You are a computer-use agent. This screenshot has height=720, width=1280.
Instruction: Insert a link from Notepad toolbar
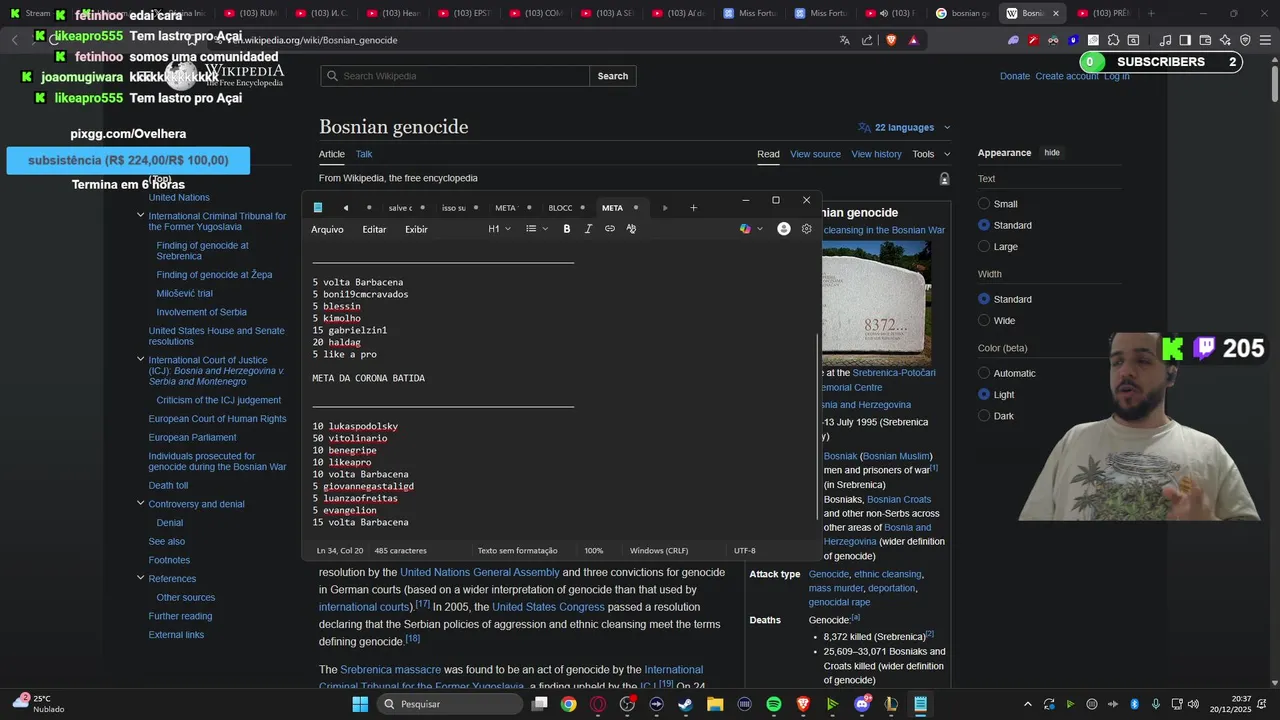610,229
